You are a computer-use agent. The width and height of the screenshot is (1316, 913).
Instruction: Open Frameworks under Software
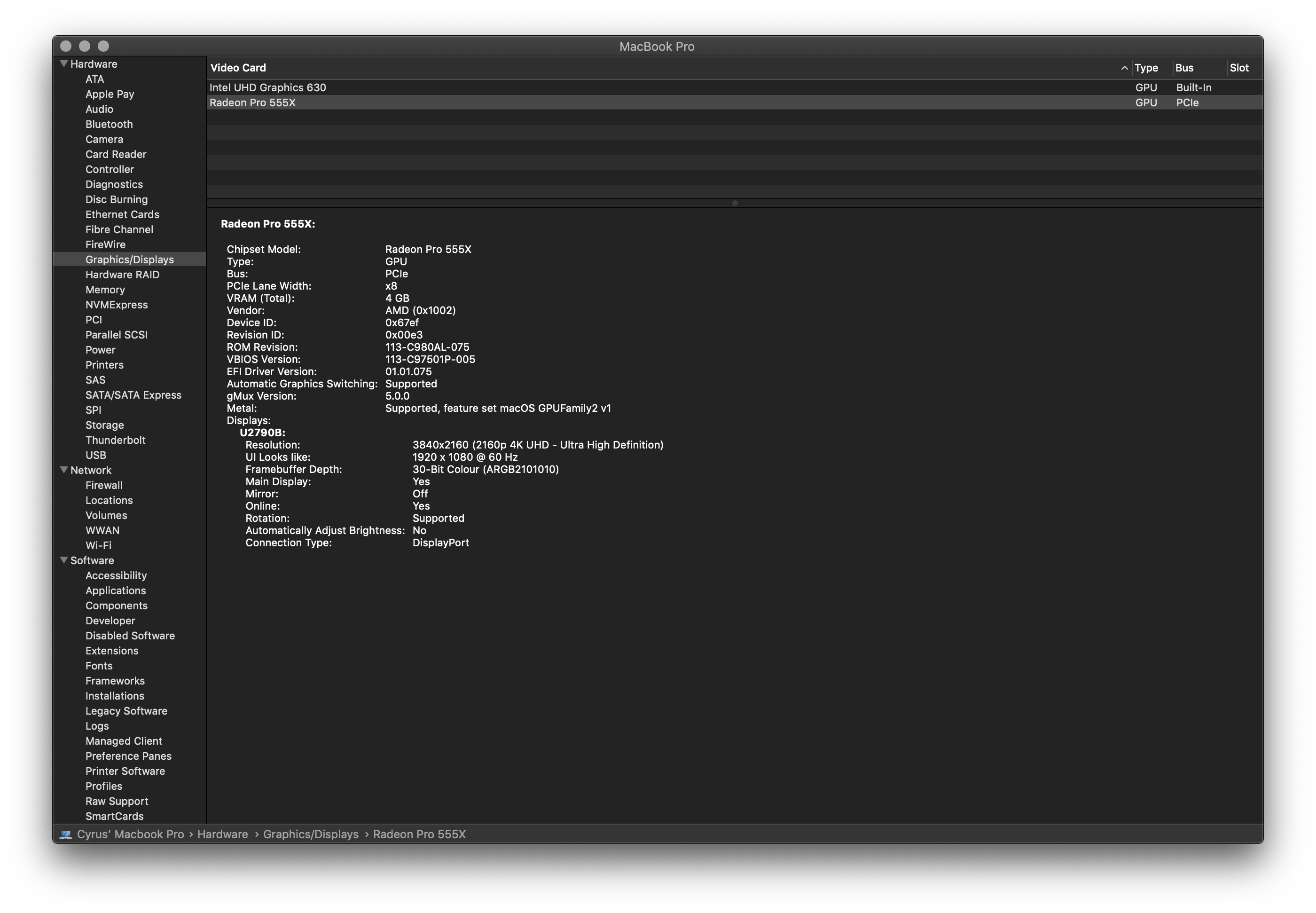(x=114, y=681)
